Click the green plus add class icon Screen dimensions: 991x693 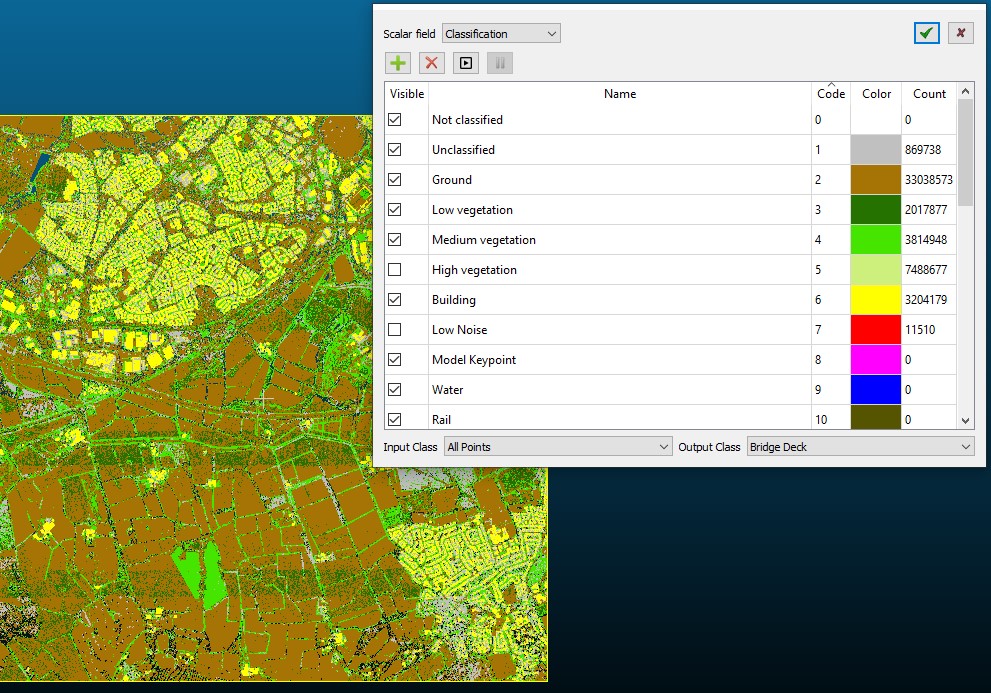398,63
